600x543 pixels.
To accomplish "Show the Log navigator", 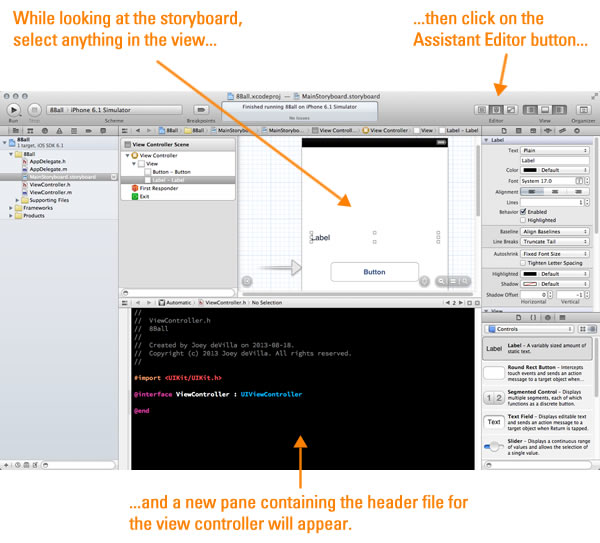I will pos(103,131).
